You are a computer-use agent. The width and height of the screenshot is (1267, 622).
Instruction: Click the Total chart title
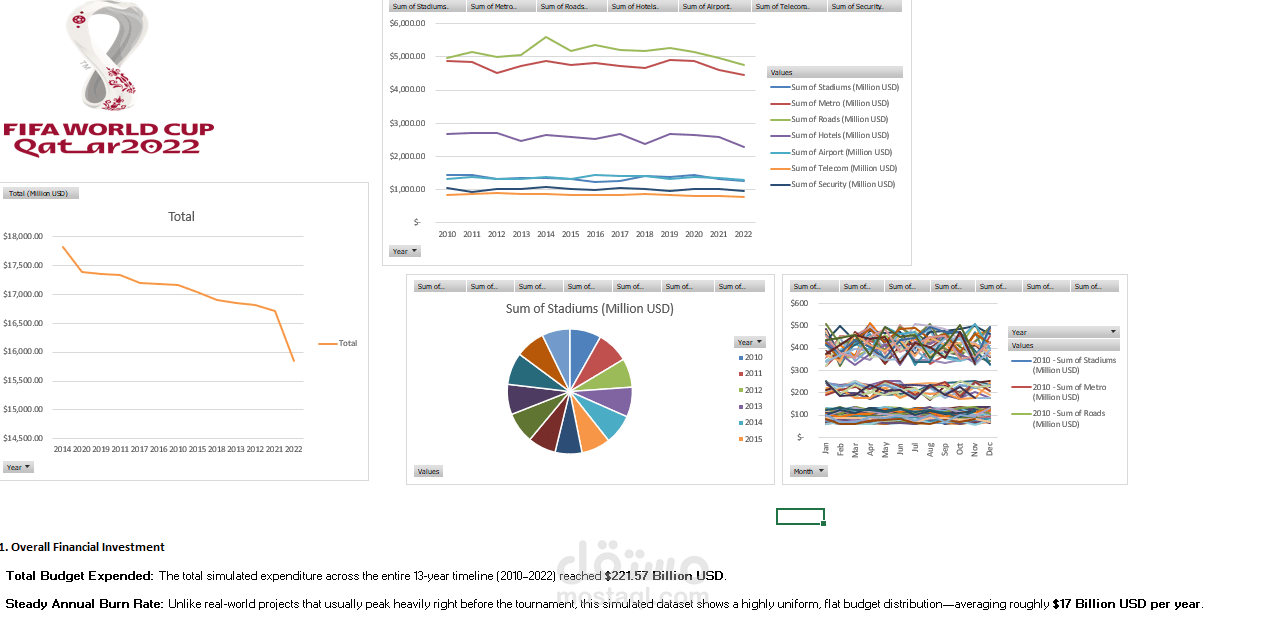point(181,216)
